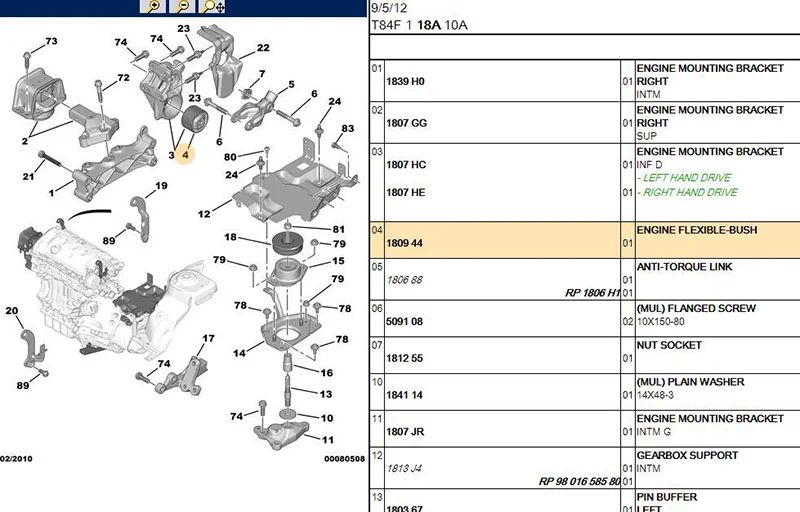Select superseded part number 1806 88

pos(405,280)
